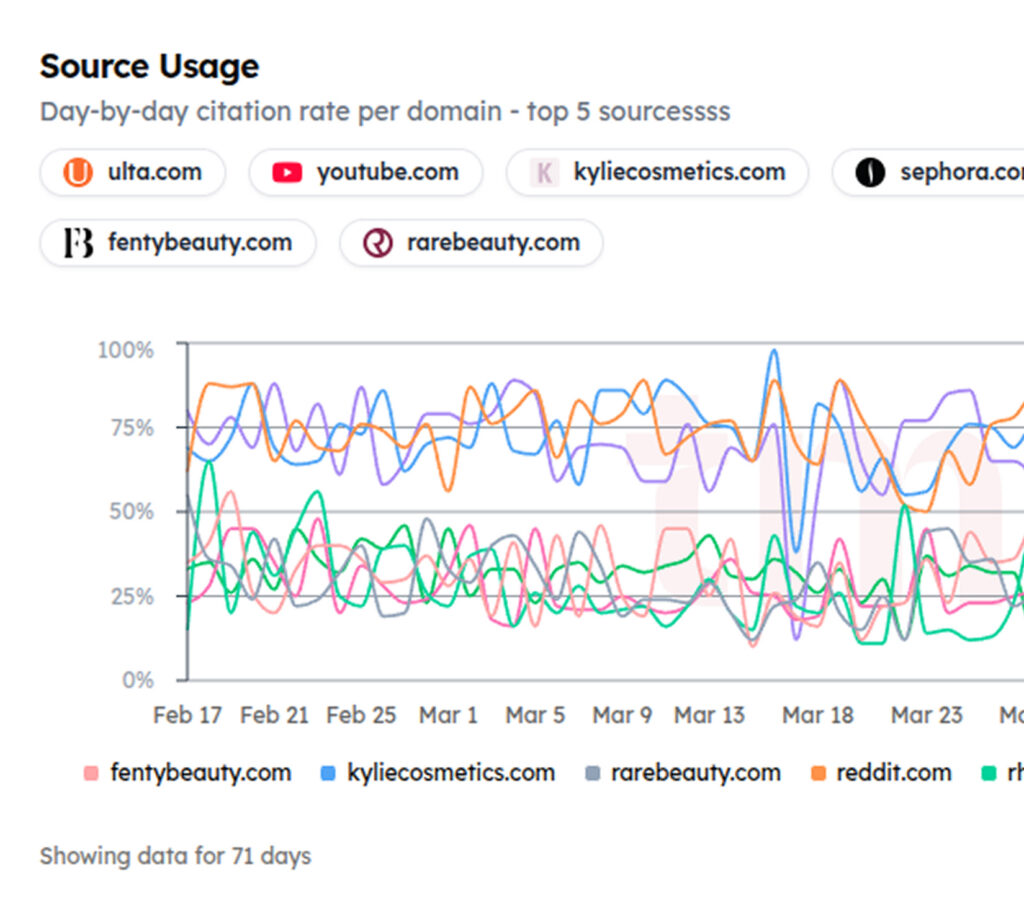
Task: Click the 100% y-axis label
Action: 125,350
